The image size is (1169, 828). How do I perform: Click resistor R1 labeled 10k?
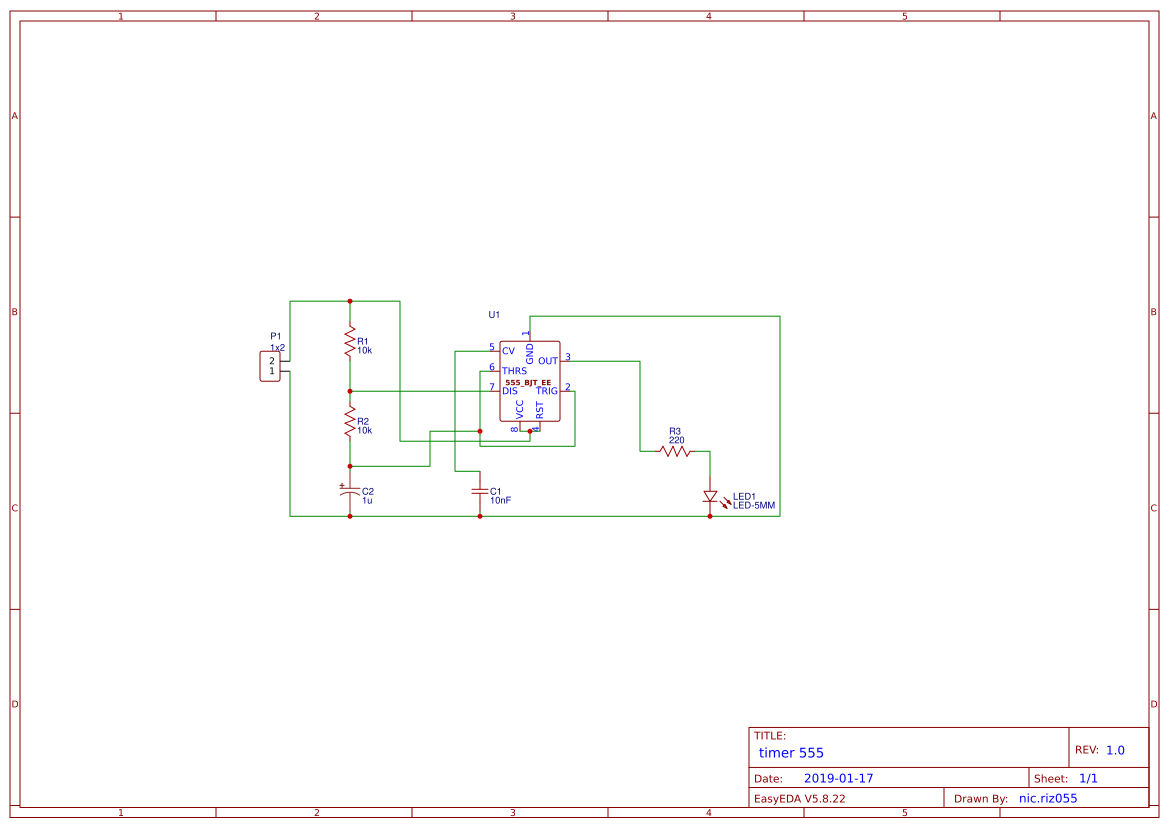point(350,340)
